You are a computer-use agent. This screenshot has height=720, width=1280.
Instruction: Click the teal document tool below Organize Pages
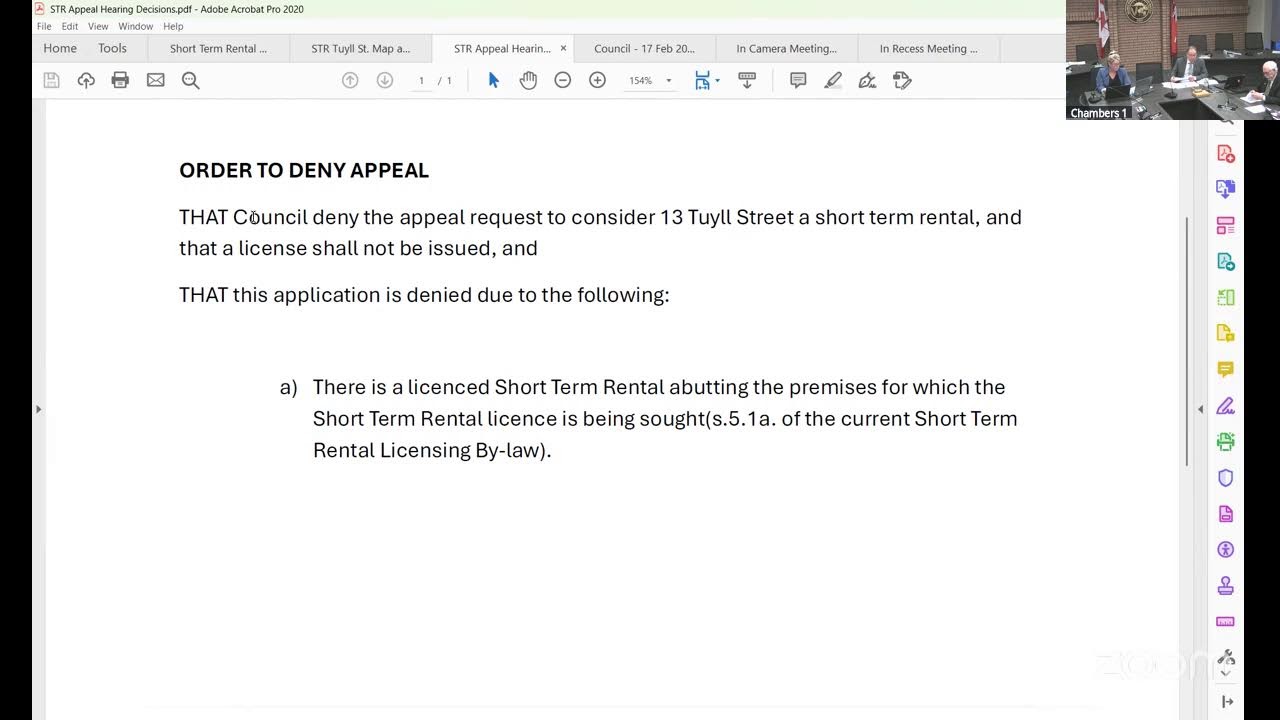pos(1225,261)
